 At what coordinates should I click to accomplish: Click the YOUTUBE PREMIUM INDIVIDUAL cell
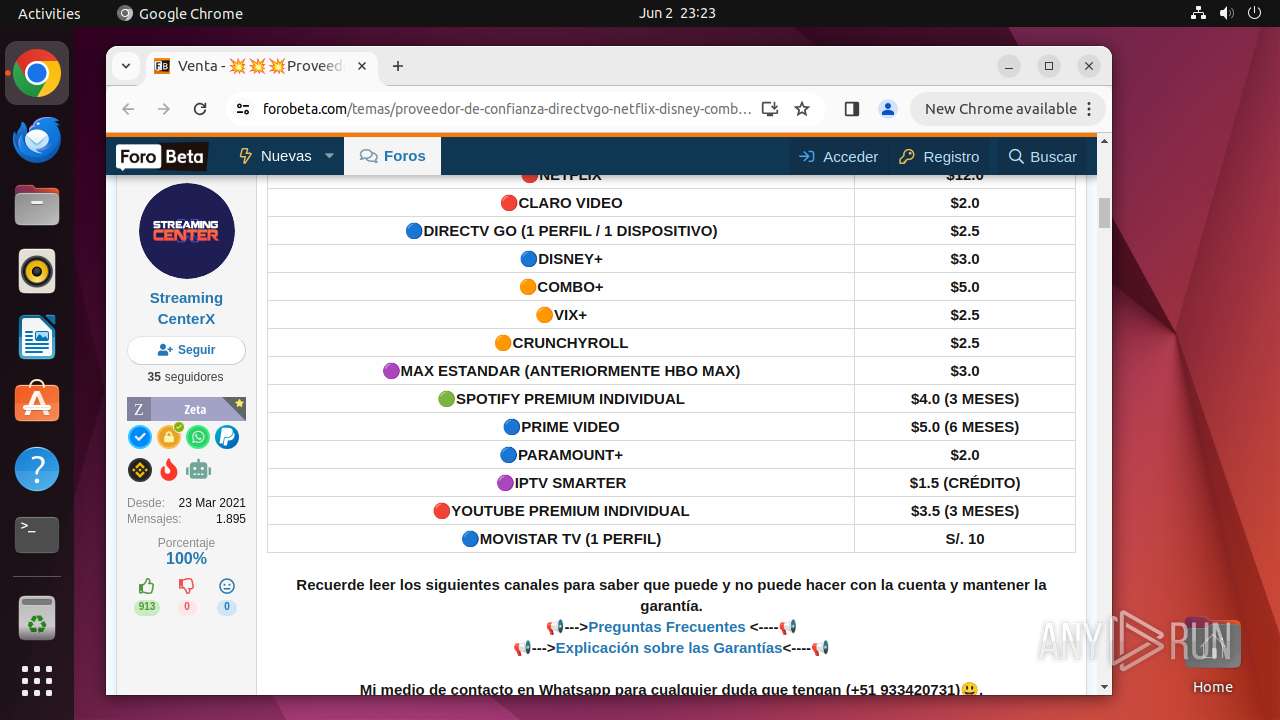[x=561, y=511]
